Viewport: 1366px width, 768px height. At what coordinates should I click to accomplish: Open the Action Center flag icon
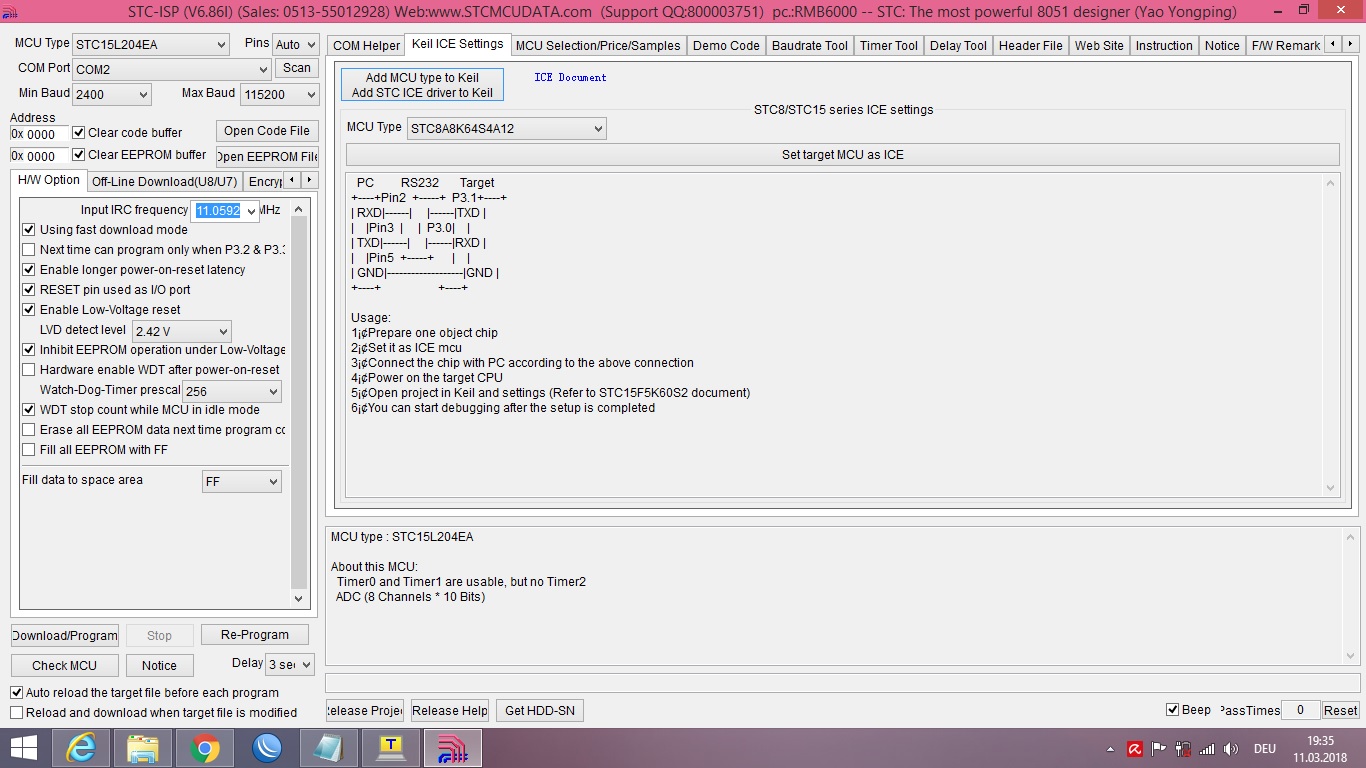[x=1159, y=749]
